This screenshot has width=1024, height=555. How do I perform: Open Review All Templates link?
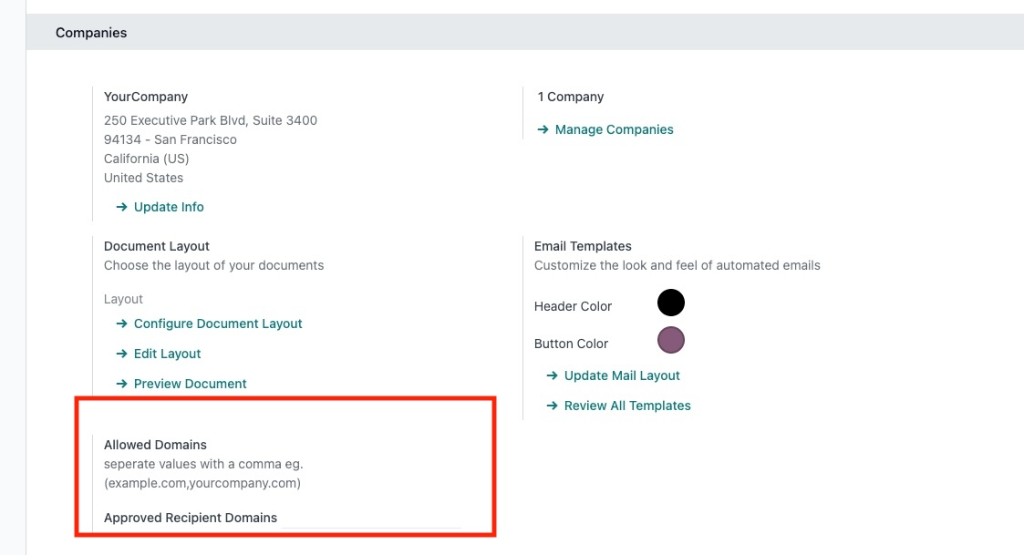coord(627,406)
